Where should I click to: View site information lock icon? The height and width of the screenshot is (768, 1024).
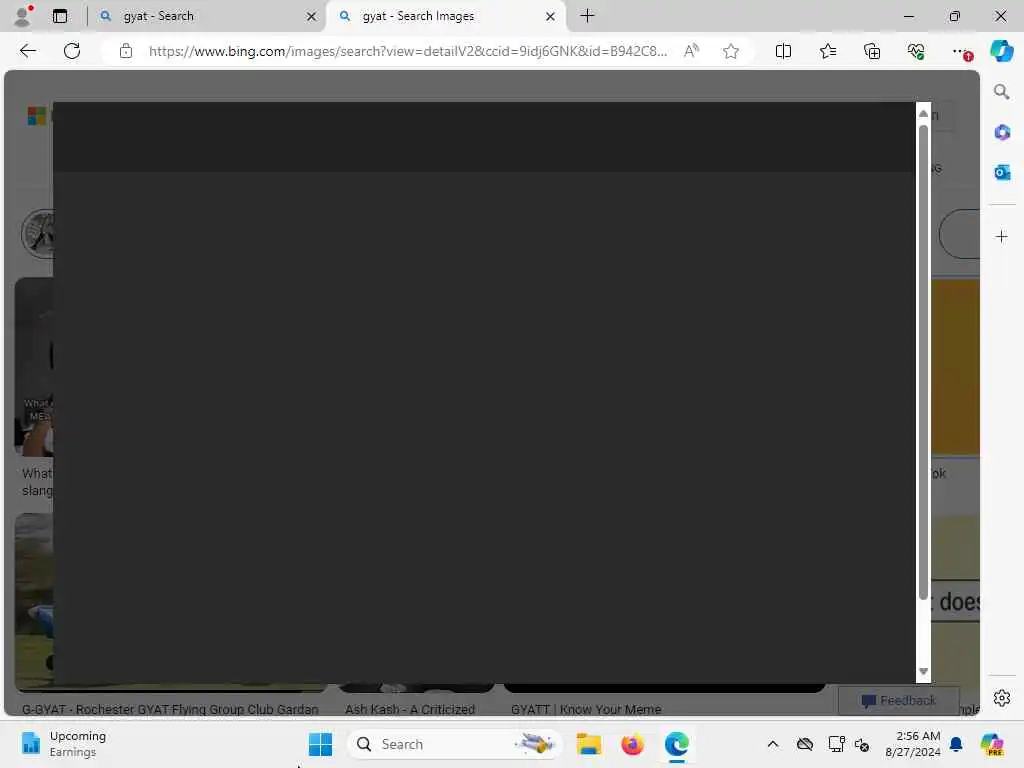pyautogui.click(x=126, y=51)
